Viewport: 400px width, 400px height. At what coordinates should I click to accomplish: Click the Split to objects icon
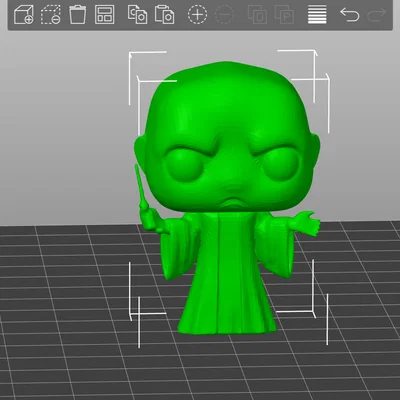[x=257, y=15]
